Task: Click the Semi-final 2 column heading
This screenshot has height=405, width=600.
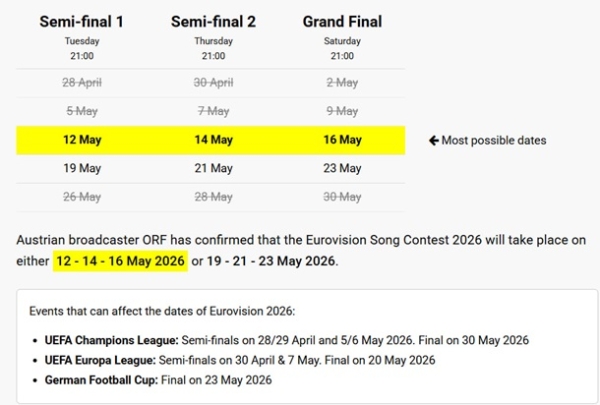Action: (x=211, y=20)
